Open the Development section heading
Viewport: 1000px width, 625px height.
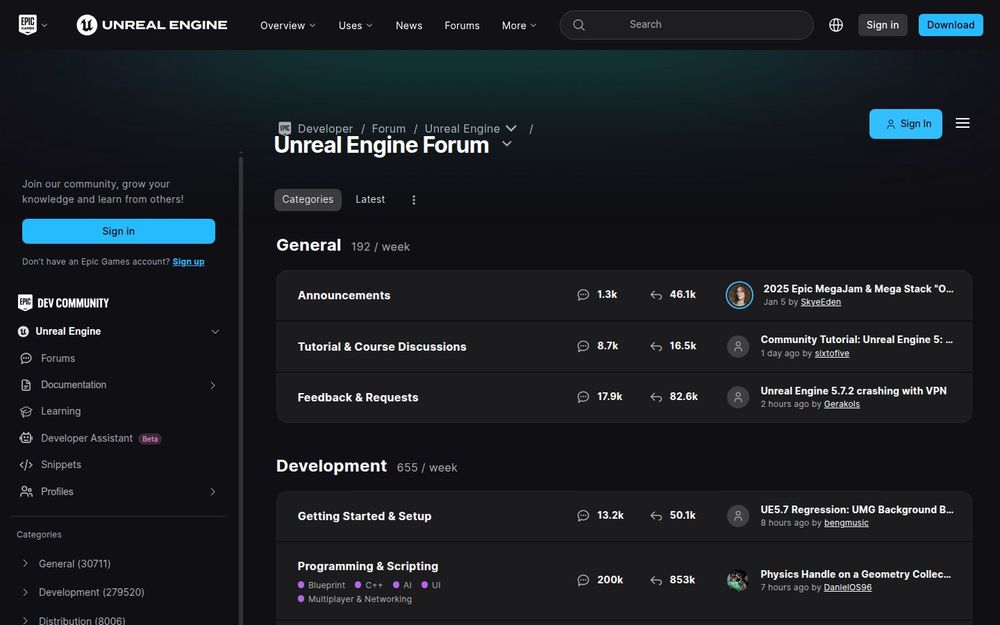pos(332,466)
